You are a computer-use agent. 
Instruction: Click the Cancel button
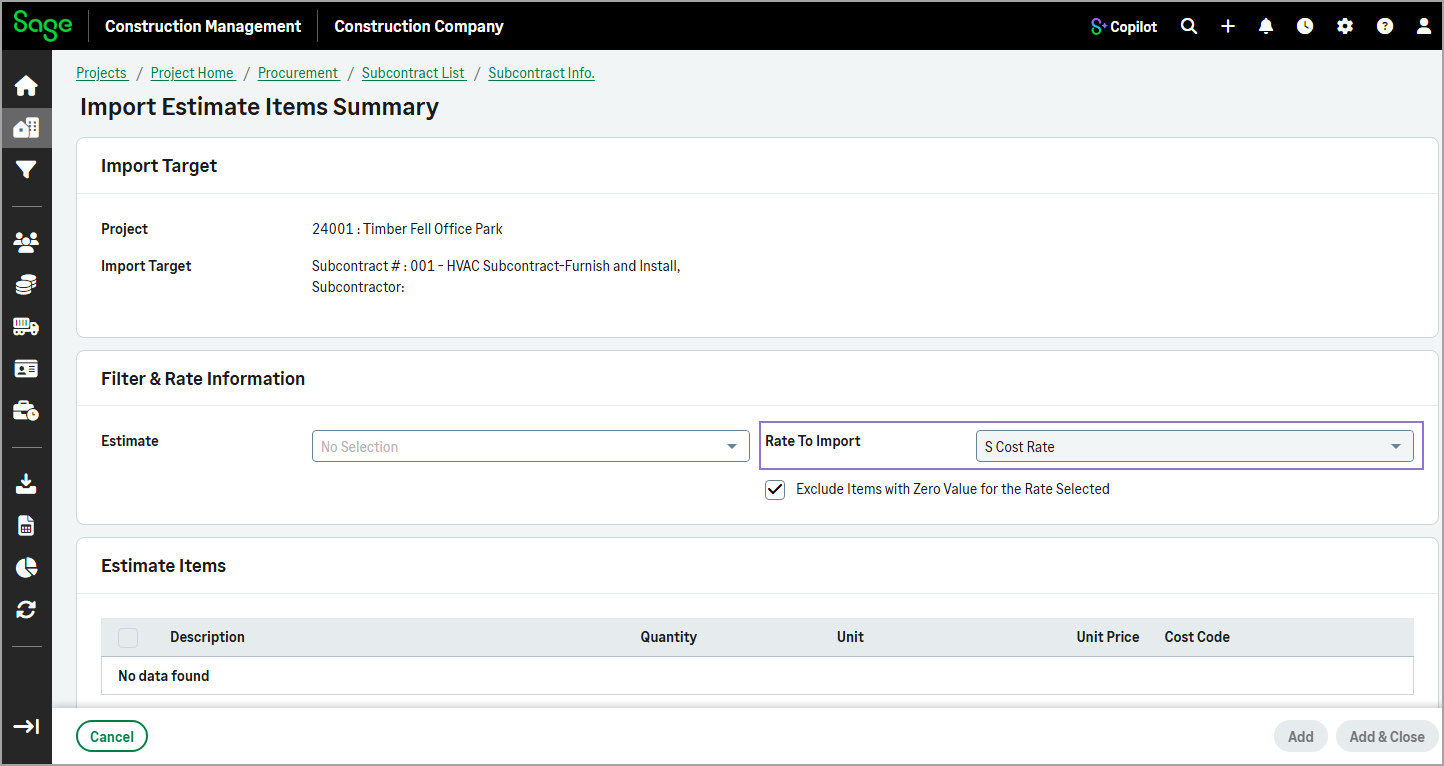point(112,737)
